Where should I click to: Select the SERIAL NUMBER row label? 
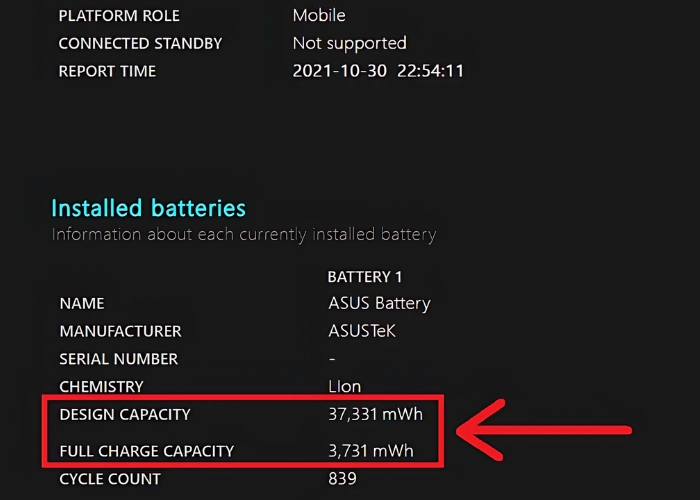118,359
